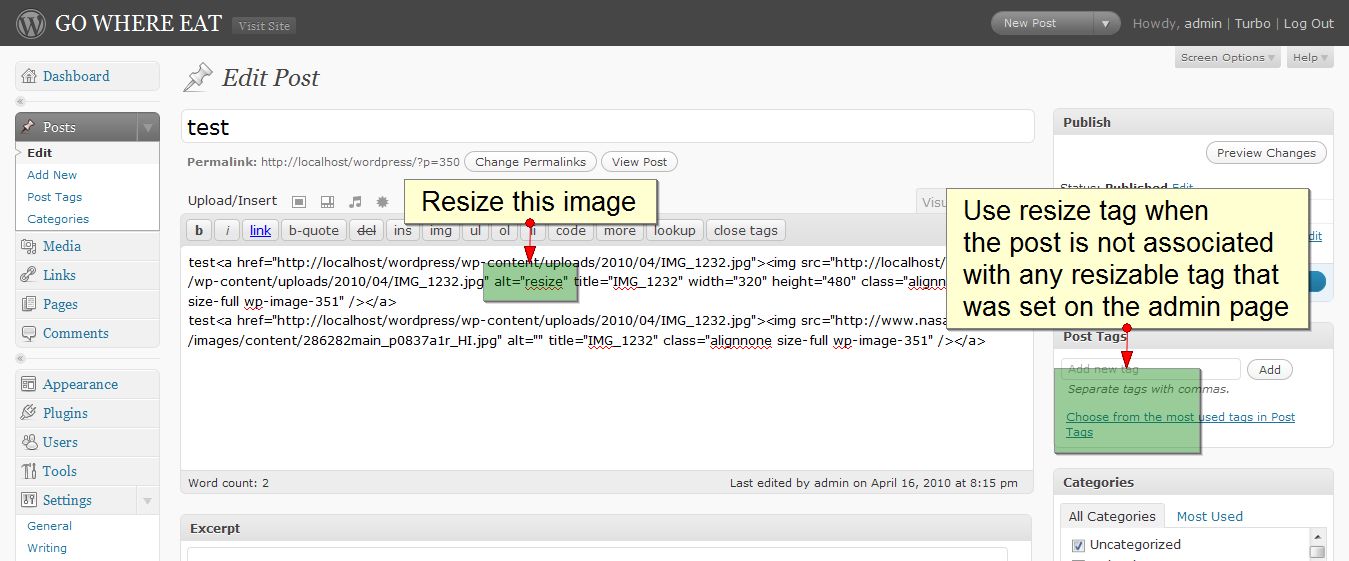Click the ins toolbar button
The width and height of the screenshot is (1349, 561).
(x=403, y=231)
